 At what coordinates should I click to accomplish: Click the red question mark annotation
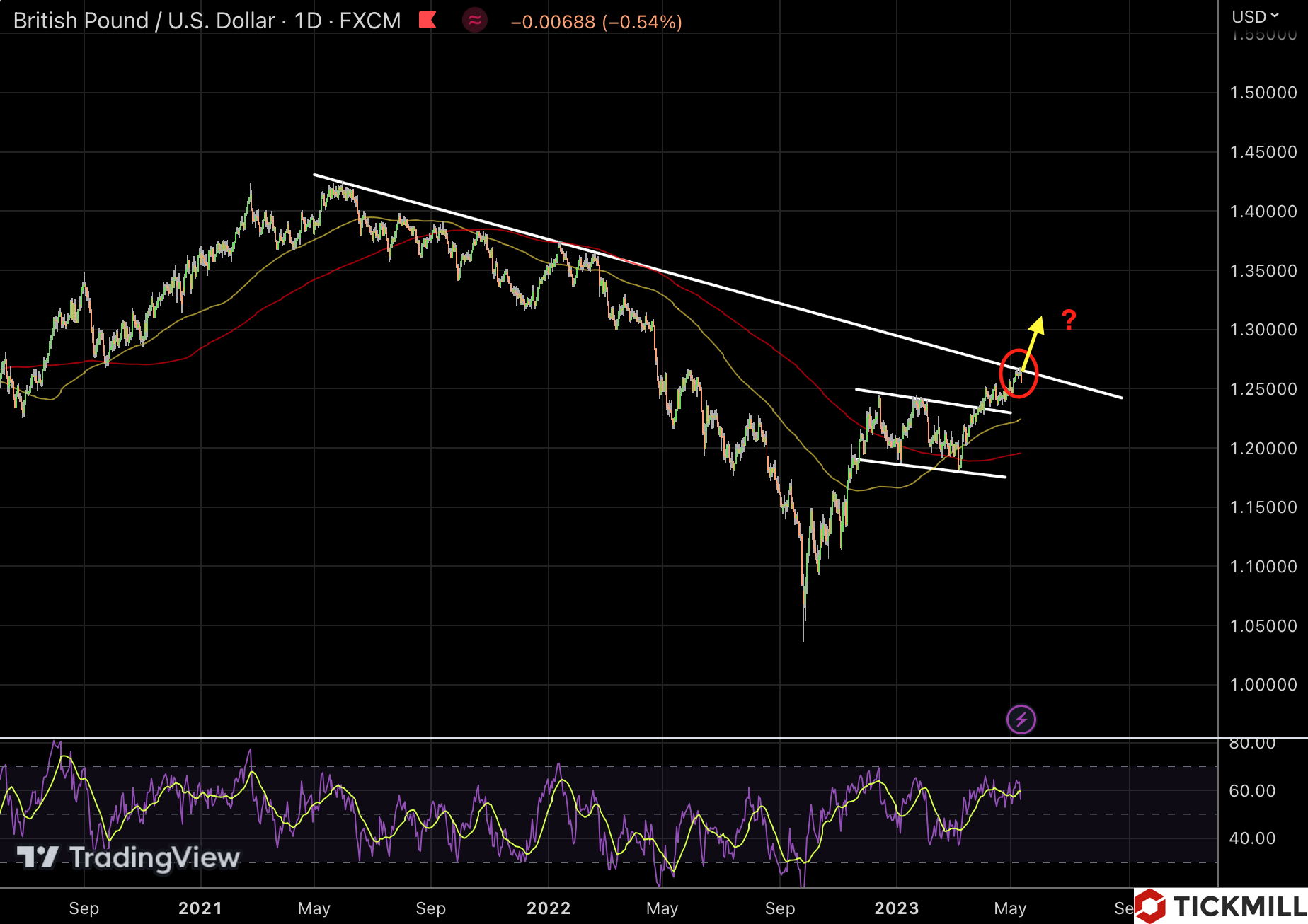1069,320
